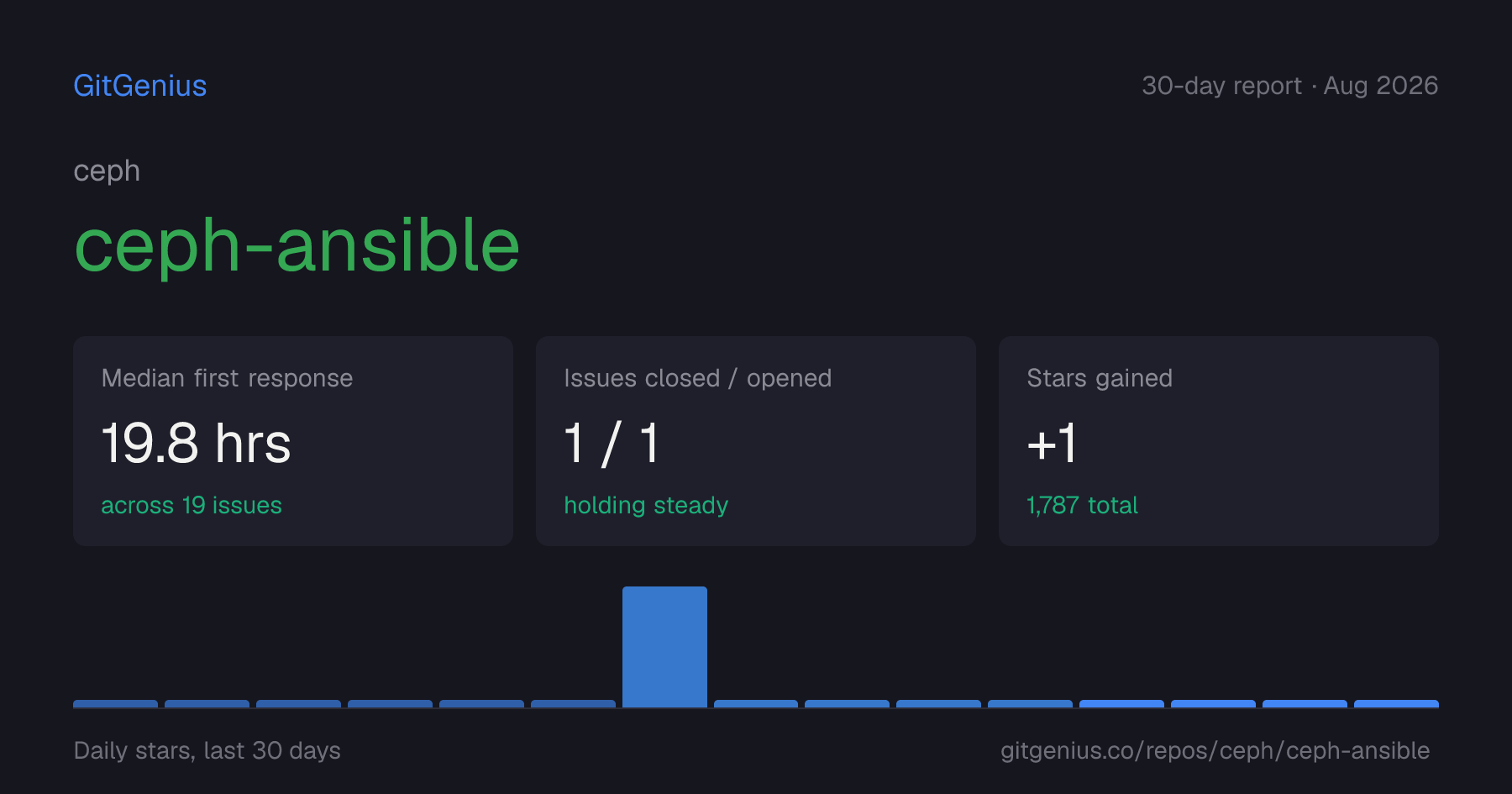Click the holding steady status text

646,505
